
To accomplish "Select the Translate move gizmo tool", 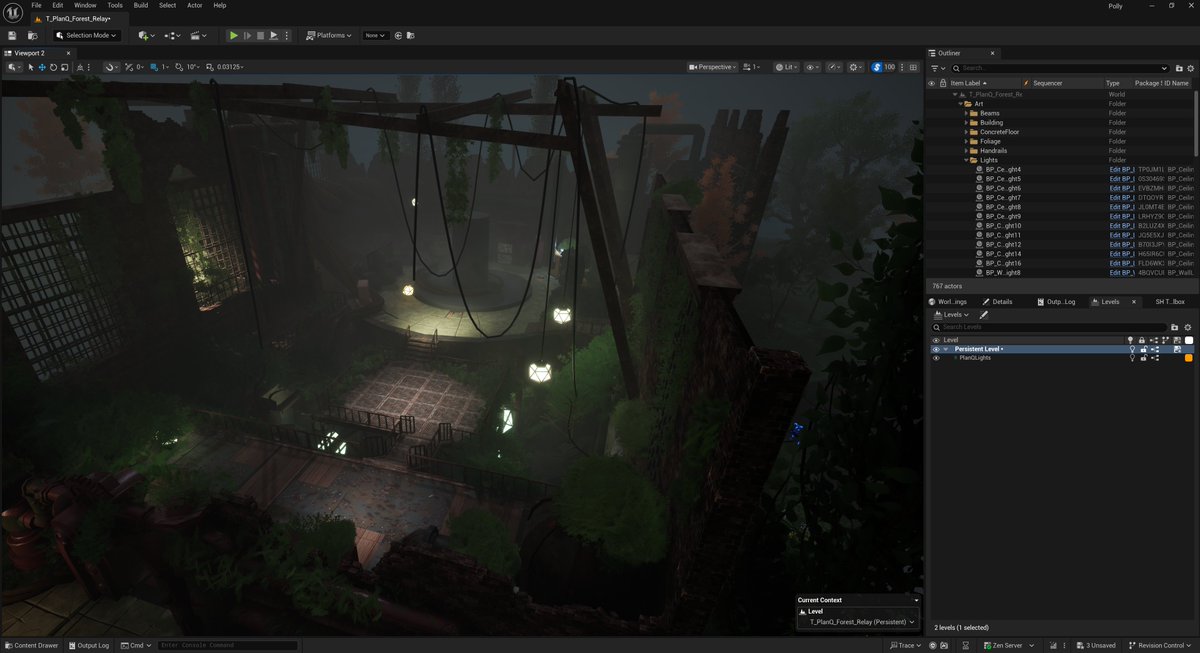I will [42, 67].
